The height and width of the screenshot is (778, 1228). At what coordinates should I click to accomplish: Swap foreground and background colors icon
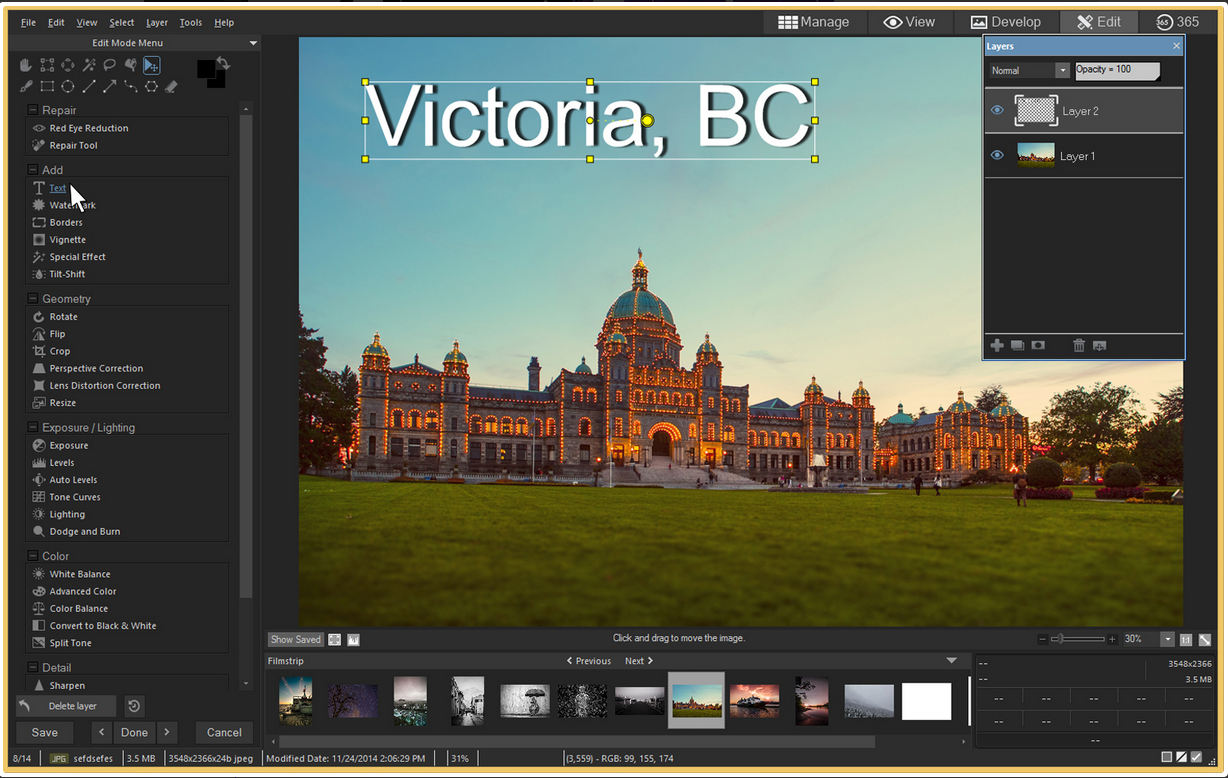point(224,64)
